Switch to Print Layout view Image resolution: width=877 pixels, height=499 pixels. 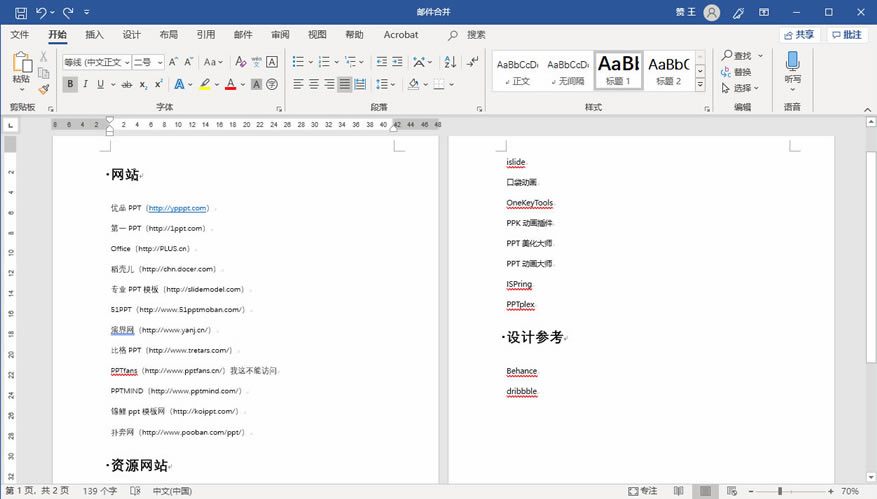coord(705,491)
